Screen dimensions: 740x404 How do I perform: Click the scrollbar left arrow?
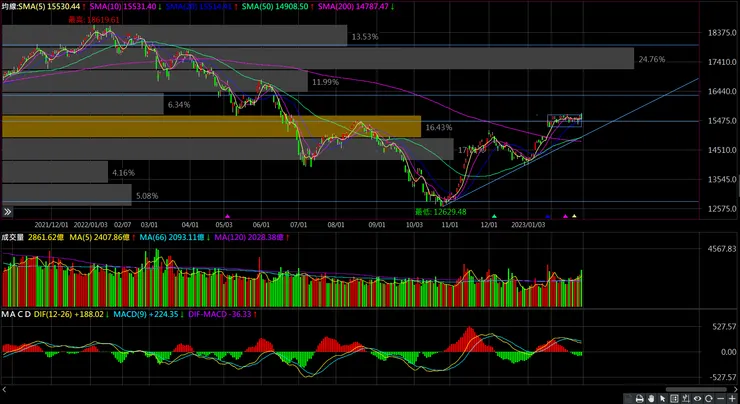[4, 389]
